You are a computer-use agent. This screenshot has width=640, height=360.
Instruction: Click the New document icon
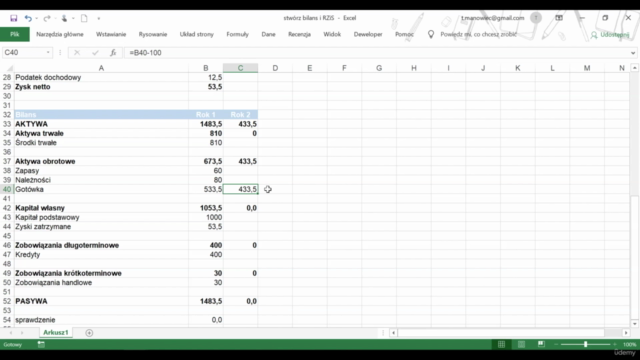click(x=84, y=18)
